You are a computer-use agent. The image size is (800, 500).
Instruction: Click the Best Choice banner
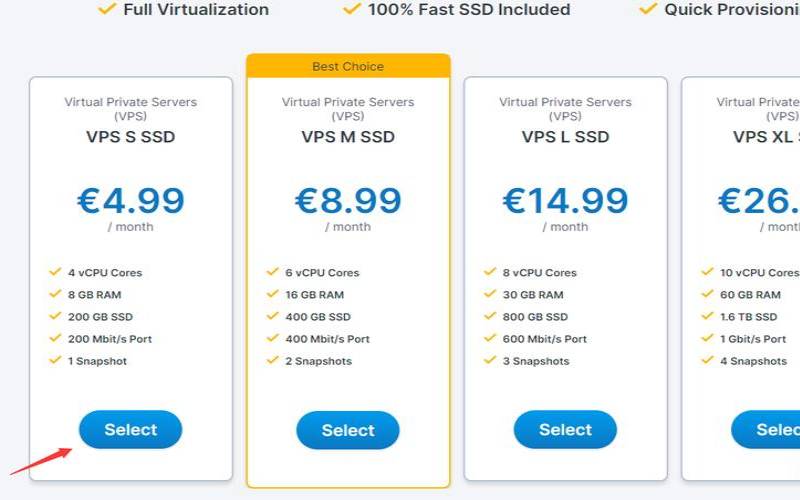tap(348, 67)
